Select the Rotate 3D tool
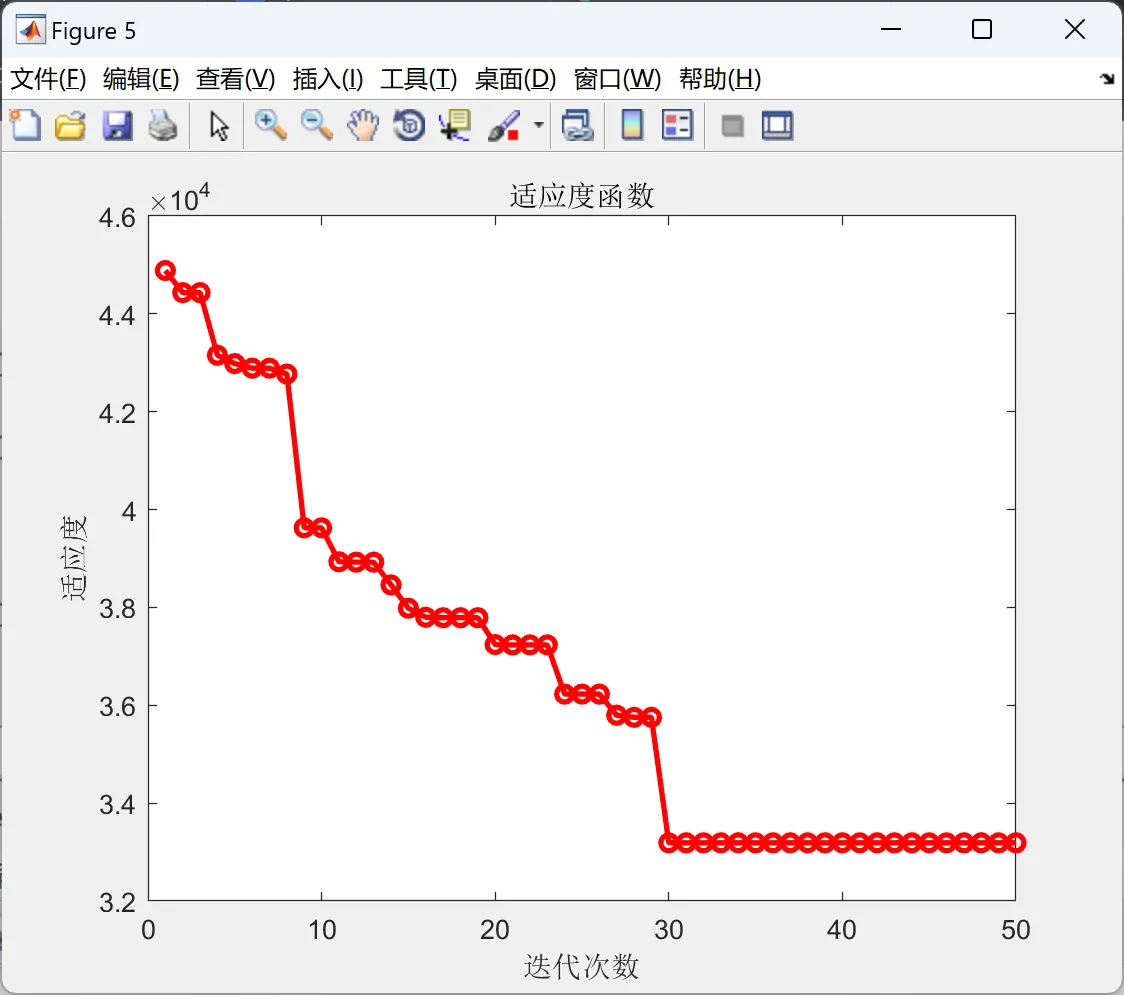The width and height of the screenshot is (1124, 995). click(x=409, y=125)
